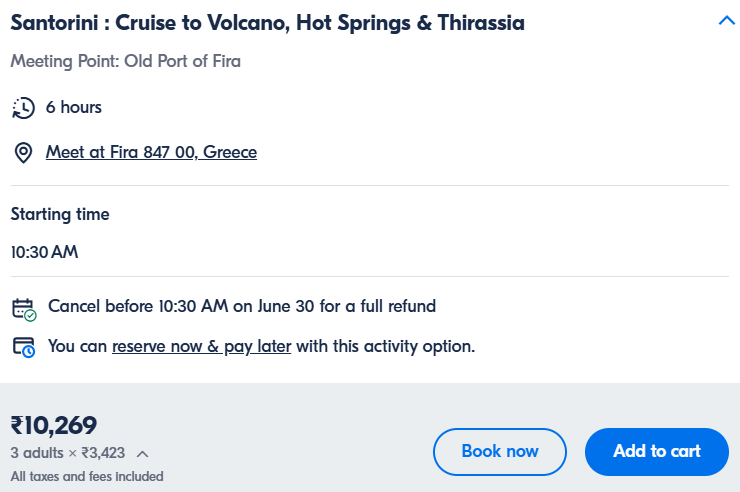Click the reserve now pay later card icon
This screenshot has width=740, height=492.
pyautogui.click(x=24, y=348)
